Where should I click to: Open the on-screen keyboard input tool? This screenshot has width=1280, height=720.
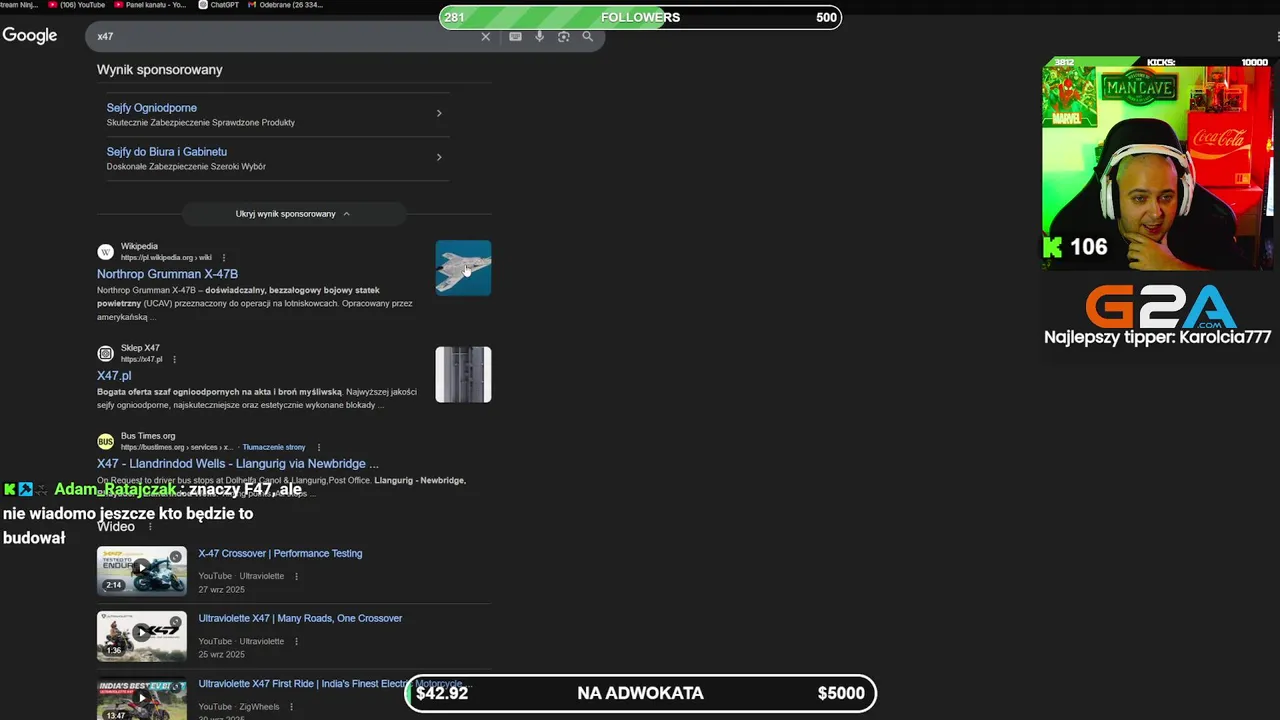point(515,36)
